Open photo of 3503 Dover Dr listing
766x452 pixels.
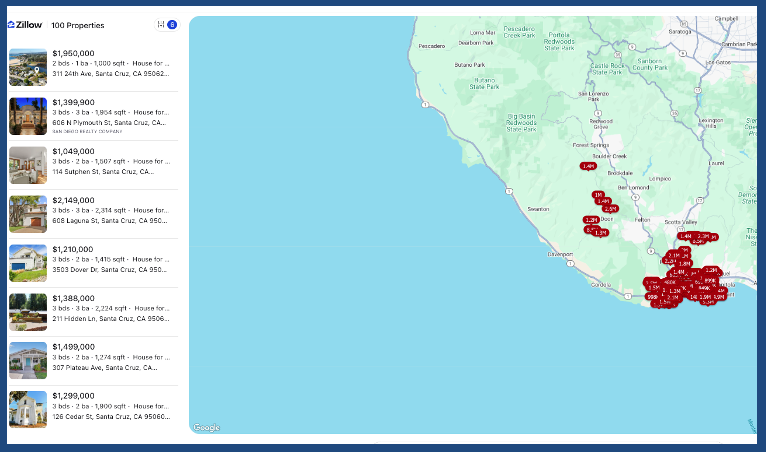[x=28, y=263]
